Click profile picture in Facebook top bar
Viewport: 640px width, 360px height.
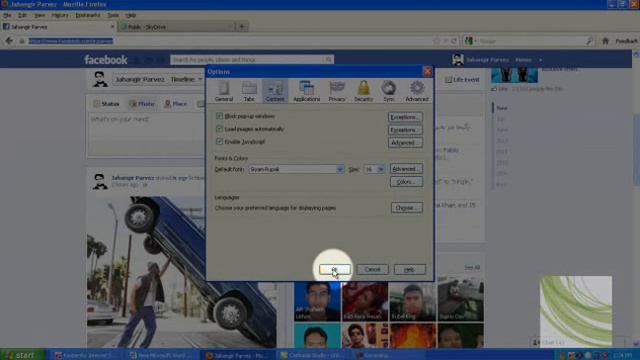[x=458, y=60]
